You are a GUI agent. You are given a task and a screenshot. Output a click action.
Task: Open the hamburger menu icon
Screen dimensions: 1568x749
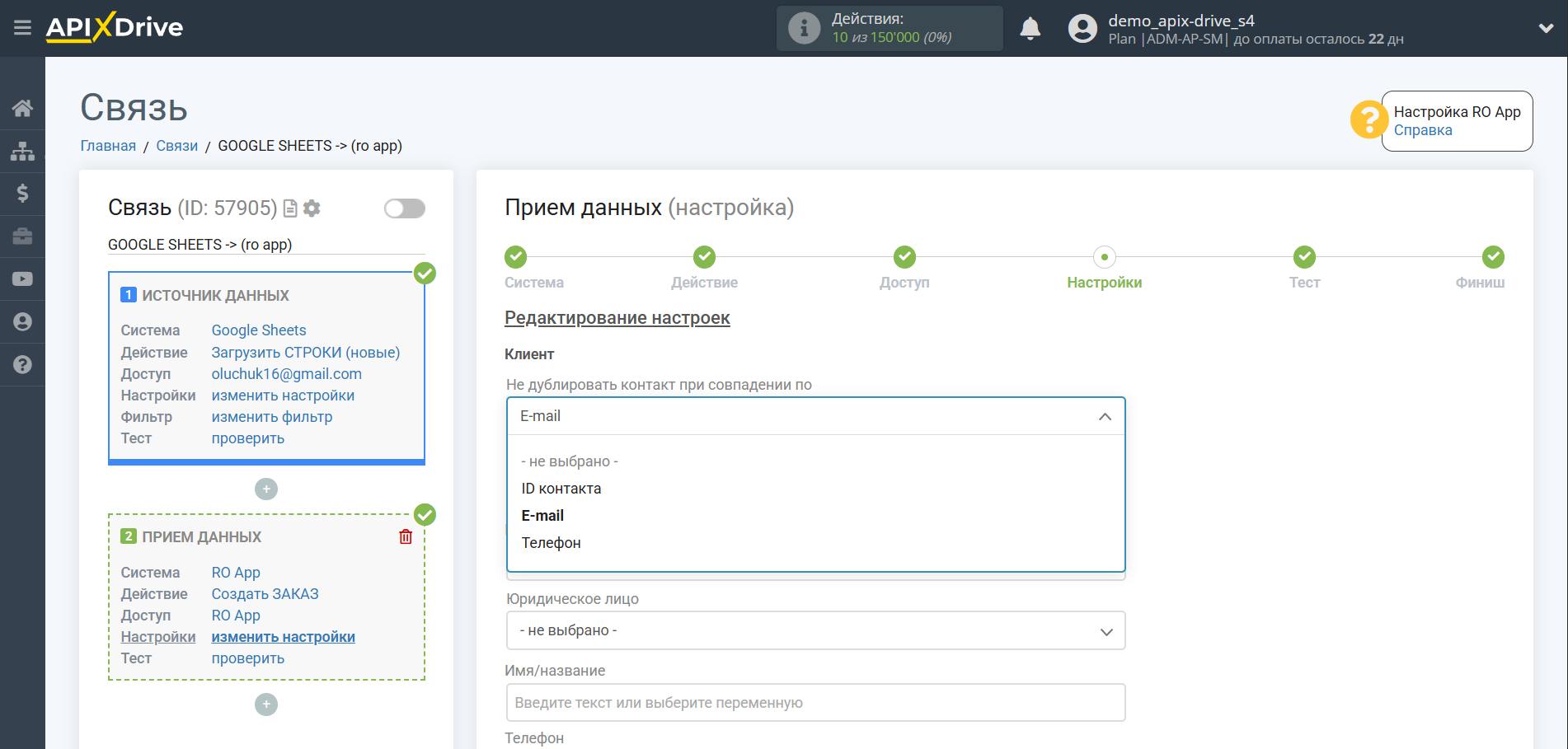22,28
